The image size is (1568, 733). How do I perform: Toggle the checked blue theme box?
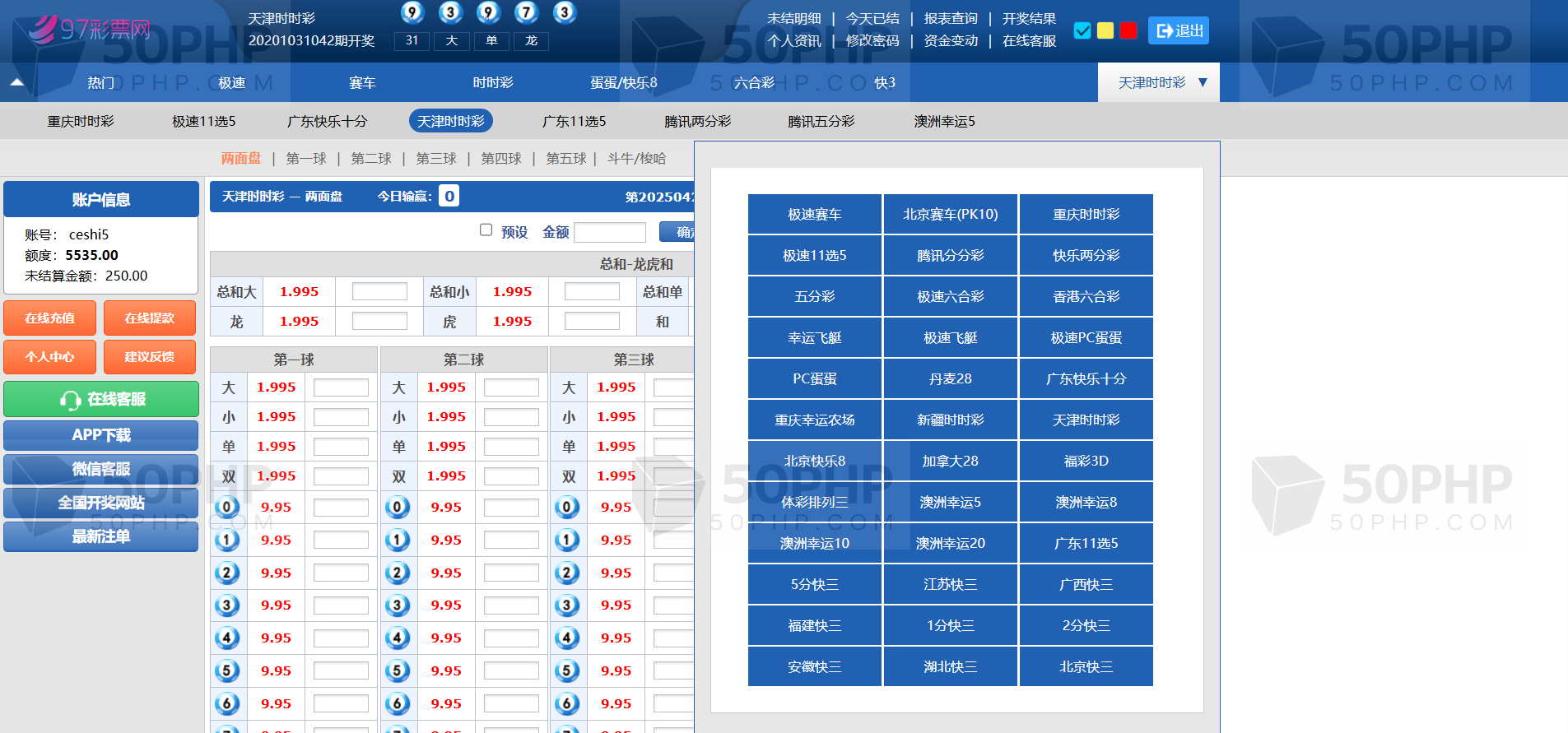point(1082,30)
